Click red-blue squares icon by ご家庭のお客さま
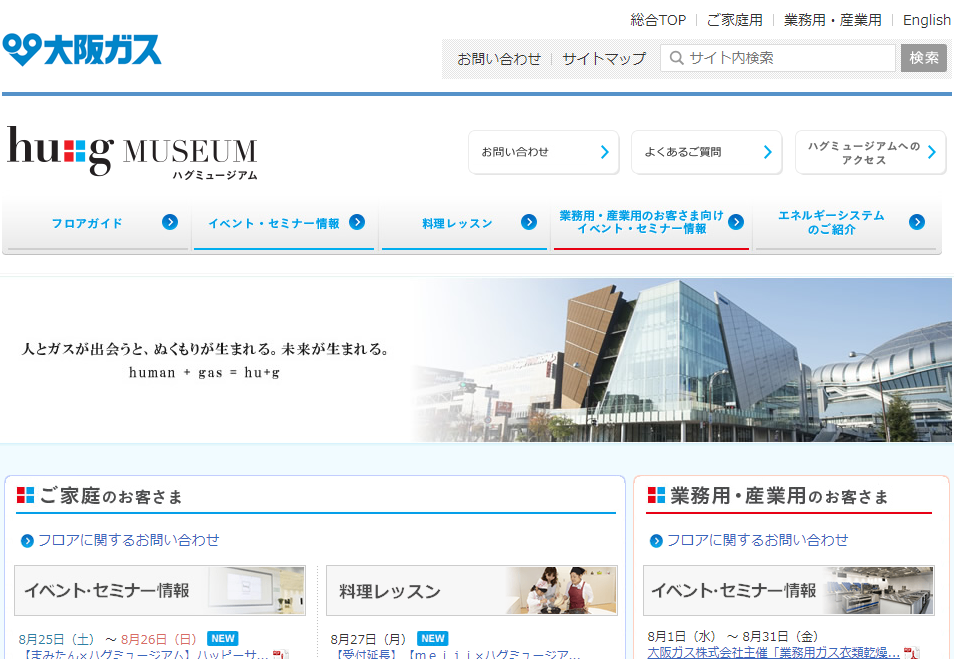The height and width of the screenshot is (659, 954). [25, 495]
